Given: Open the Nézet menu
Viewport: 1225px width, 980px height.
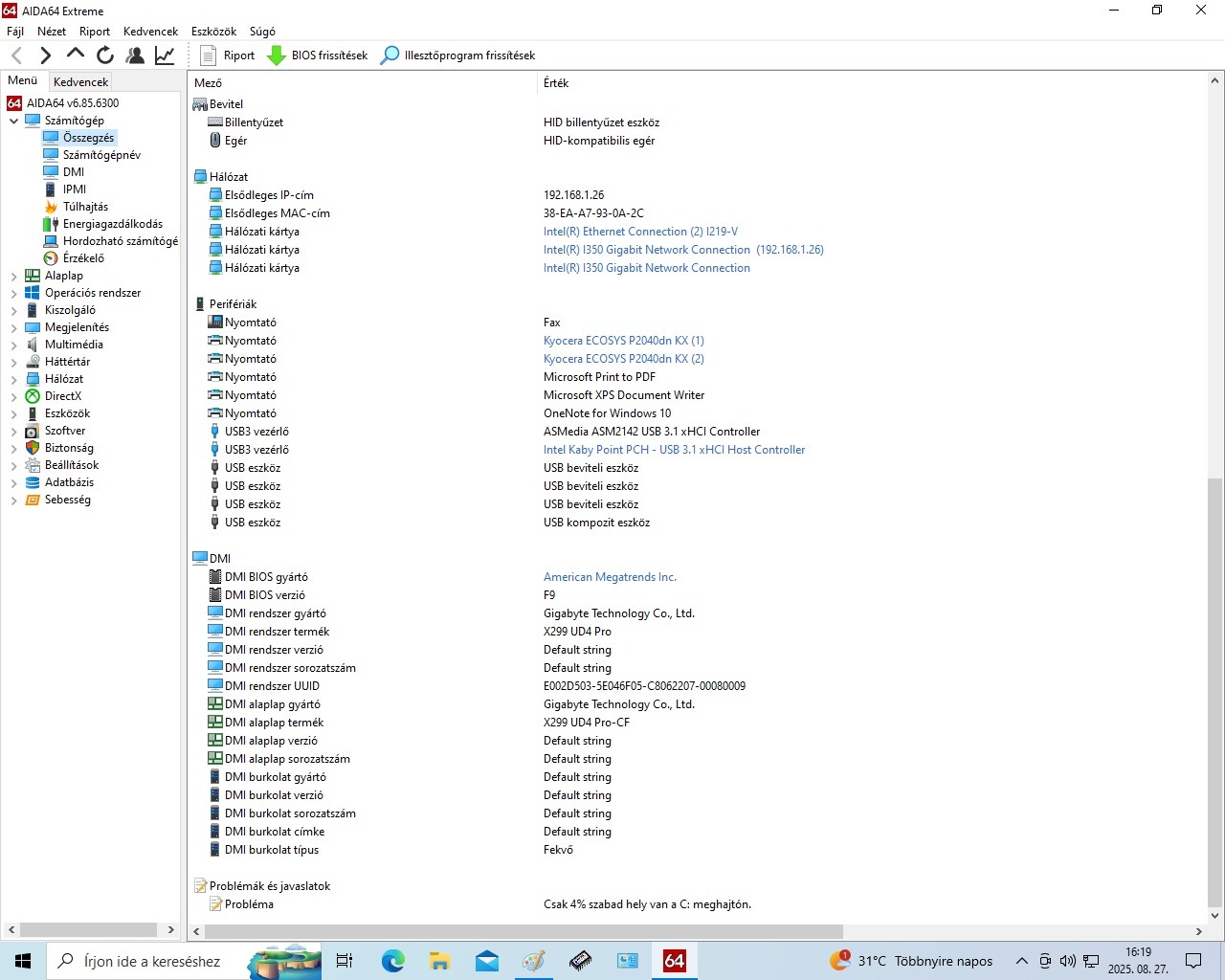Looking at the screenshot, I should click(52, 32).
